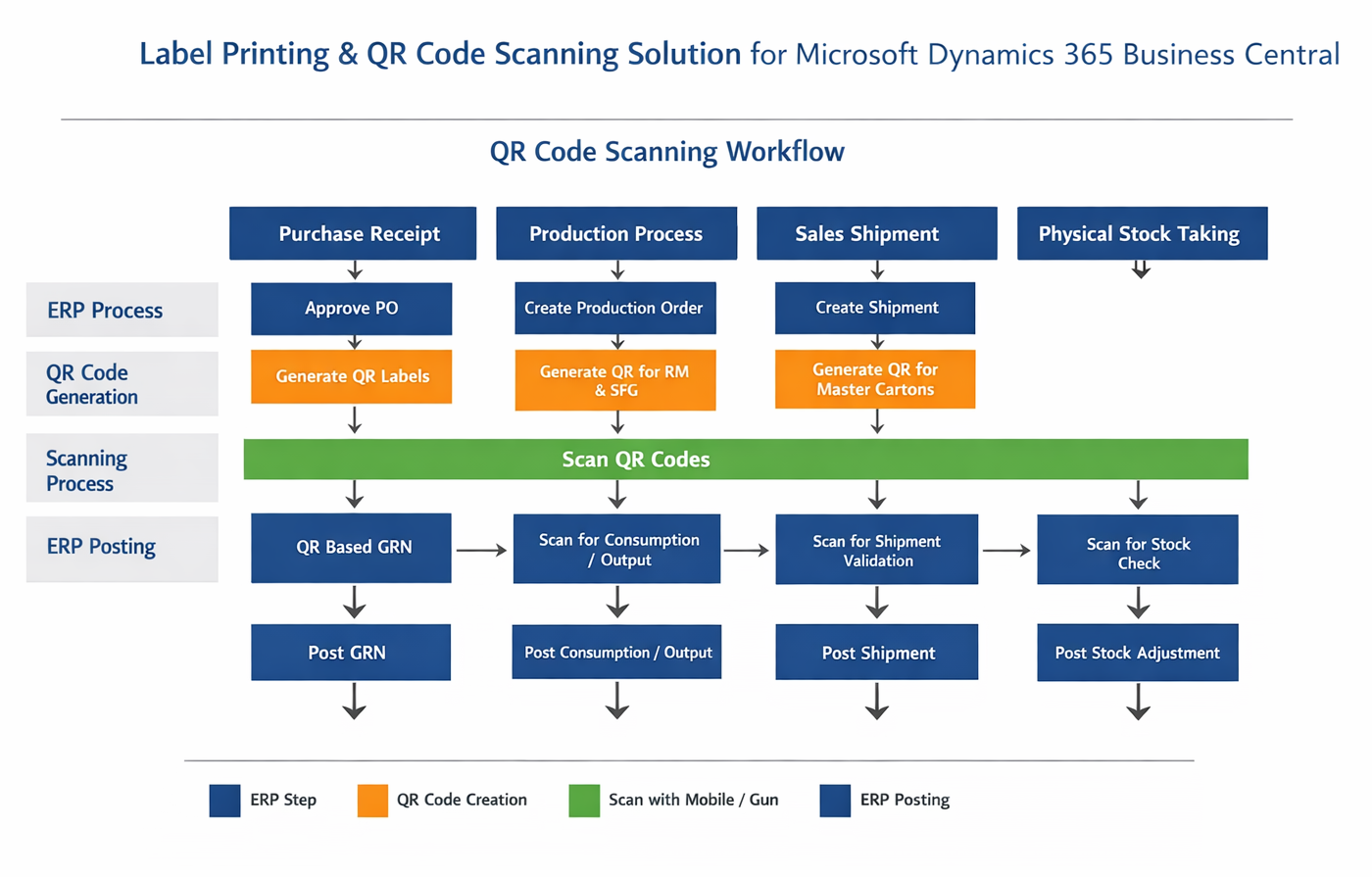Select the Post GRN box
The image size is (1372, 877).
coord(351,653)
